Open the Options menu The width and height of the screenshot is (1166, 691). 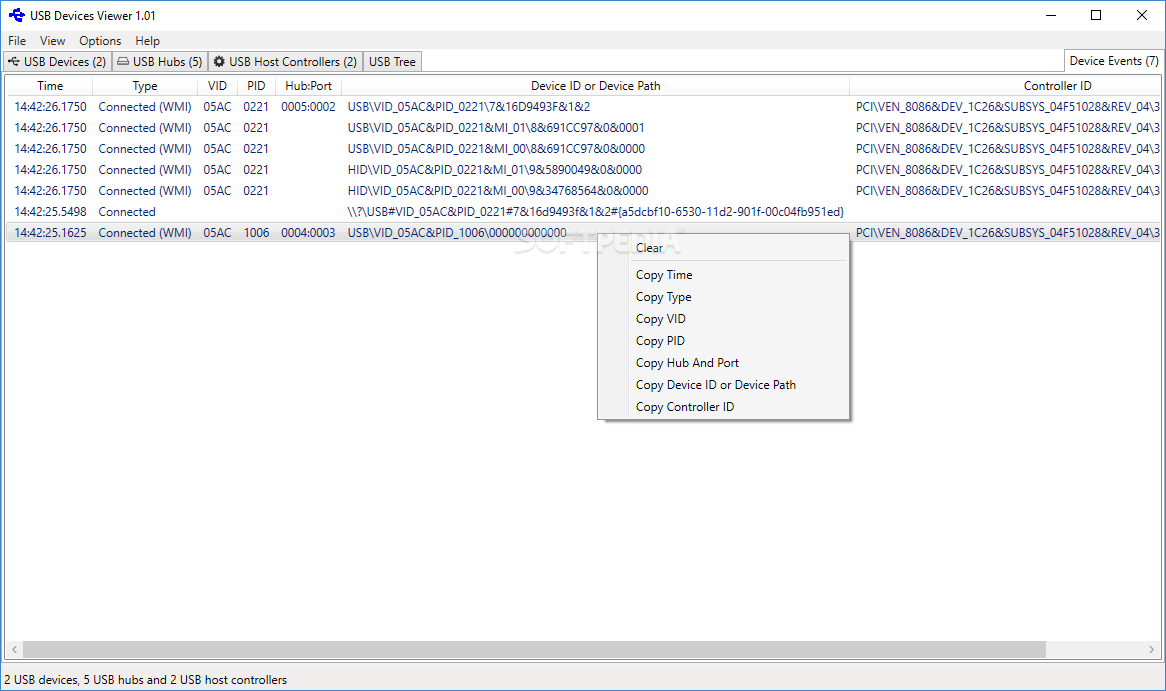[x=99, y=40]
